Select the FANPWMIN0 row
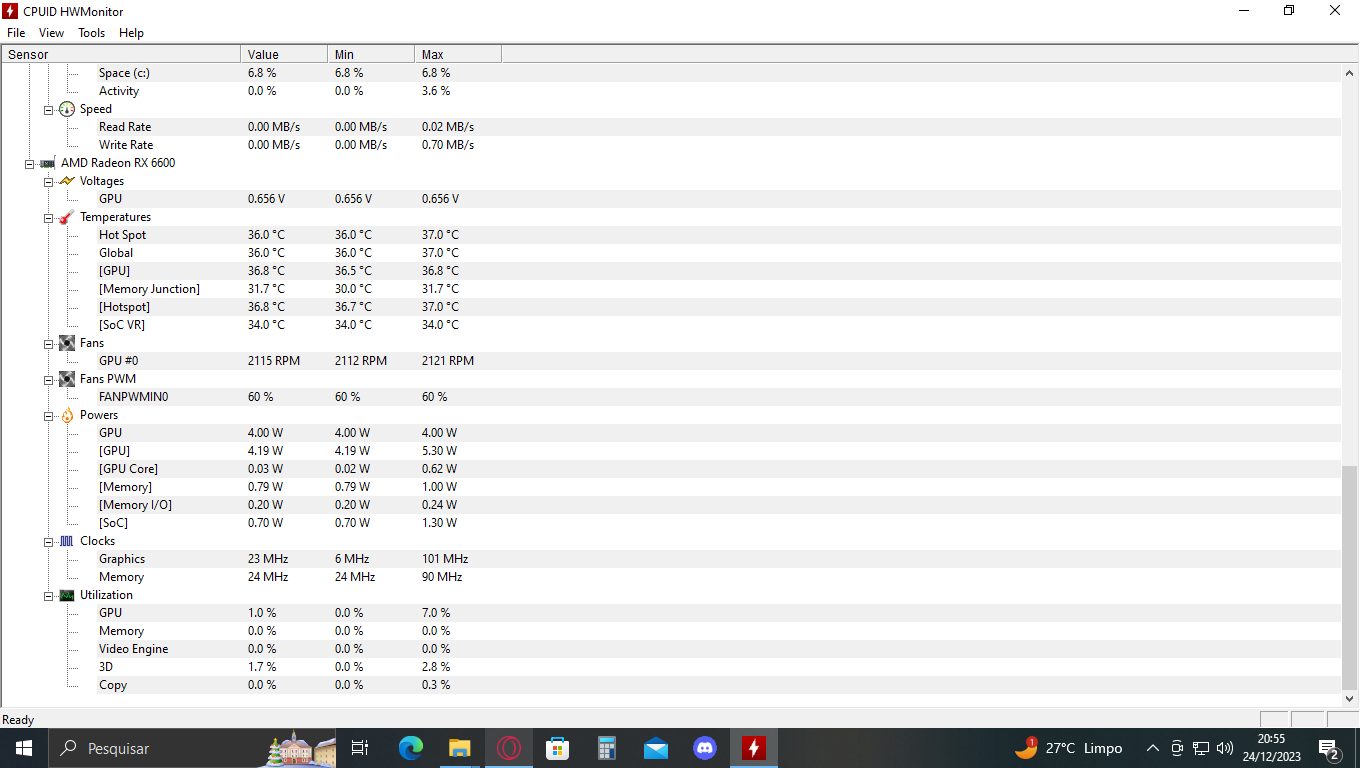Image resolution: width=1360 pixels, height=768 pixels. tap(671, 397)
